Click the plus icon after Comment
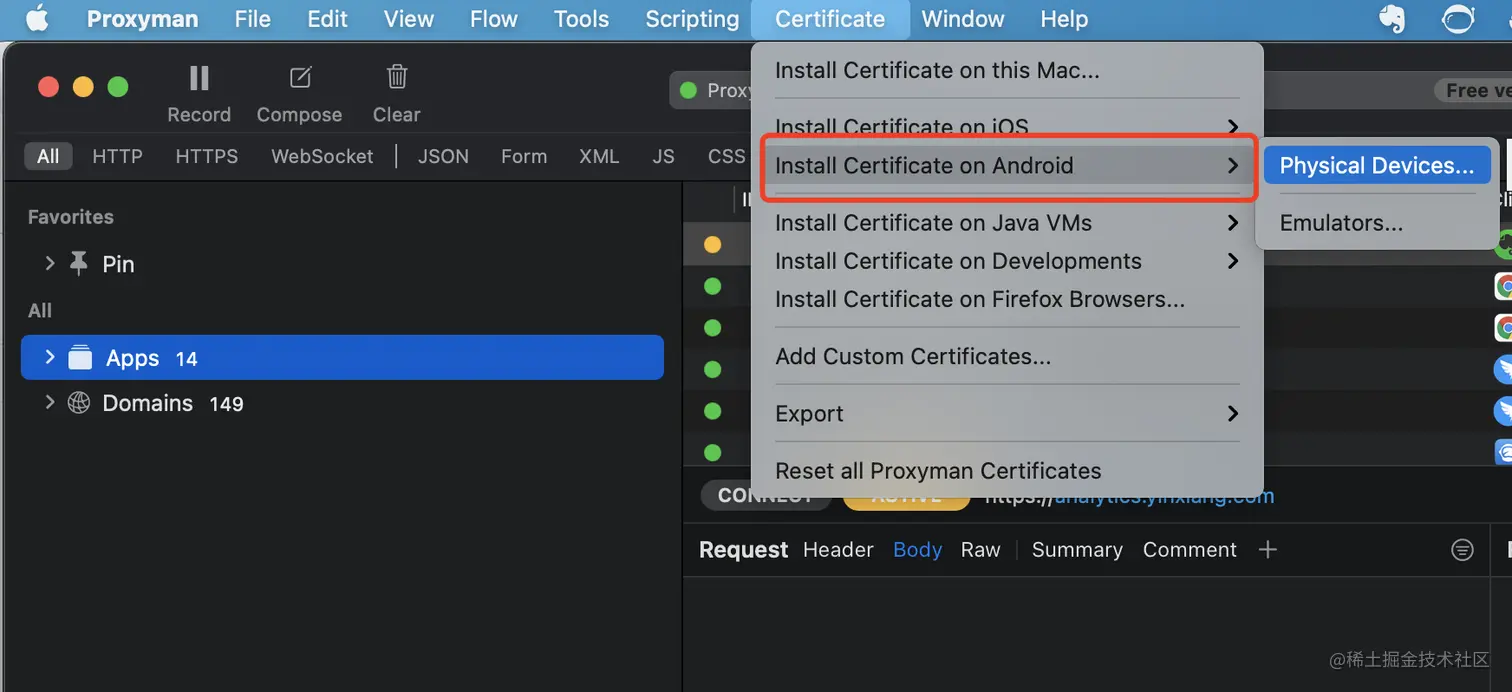Image resolution: width=1512 pixels, height=692 pixels. 1268,549
